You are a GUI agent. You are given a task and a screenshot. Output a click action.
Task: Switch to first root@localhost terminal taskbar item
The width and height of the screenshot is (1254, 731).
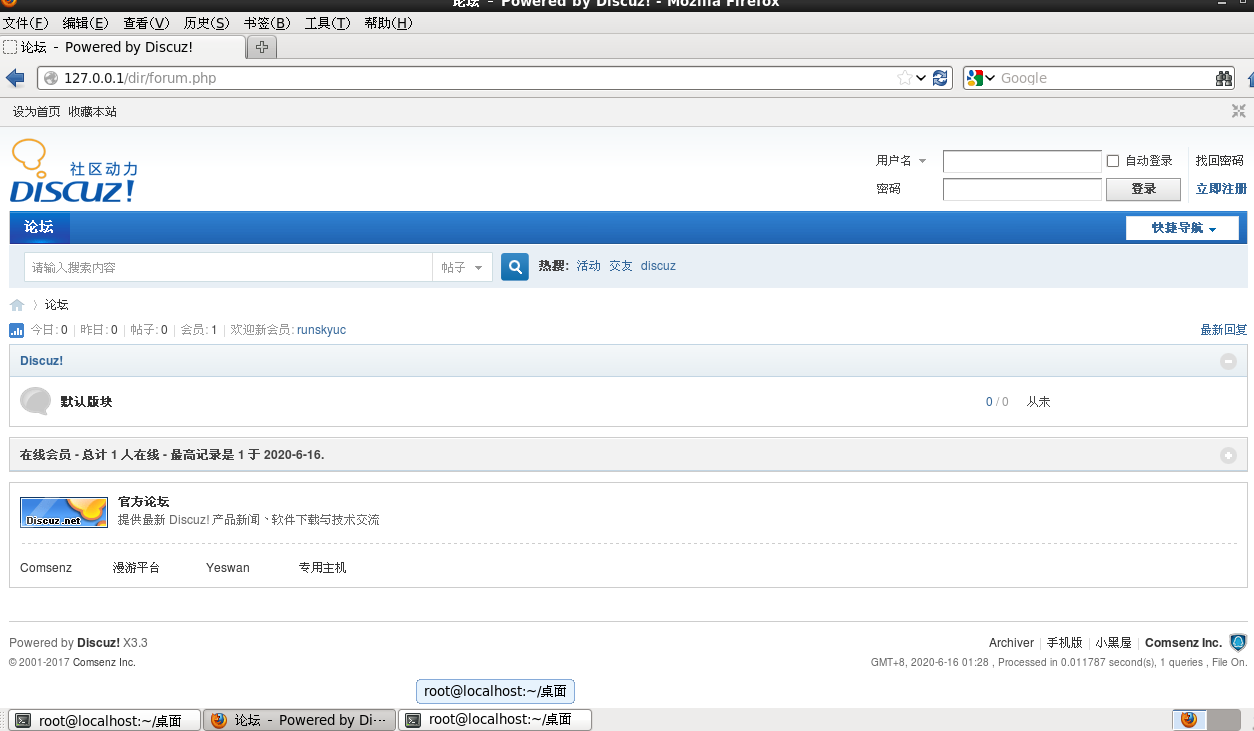pyautogui.click(x=104, y=720)
